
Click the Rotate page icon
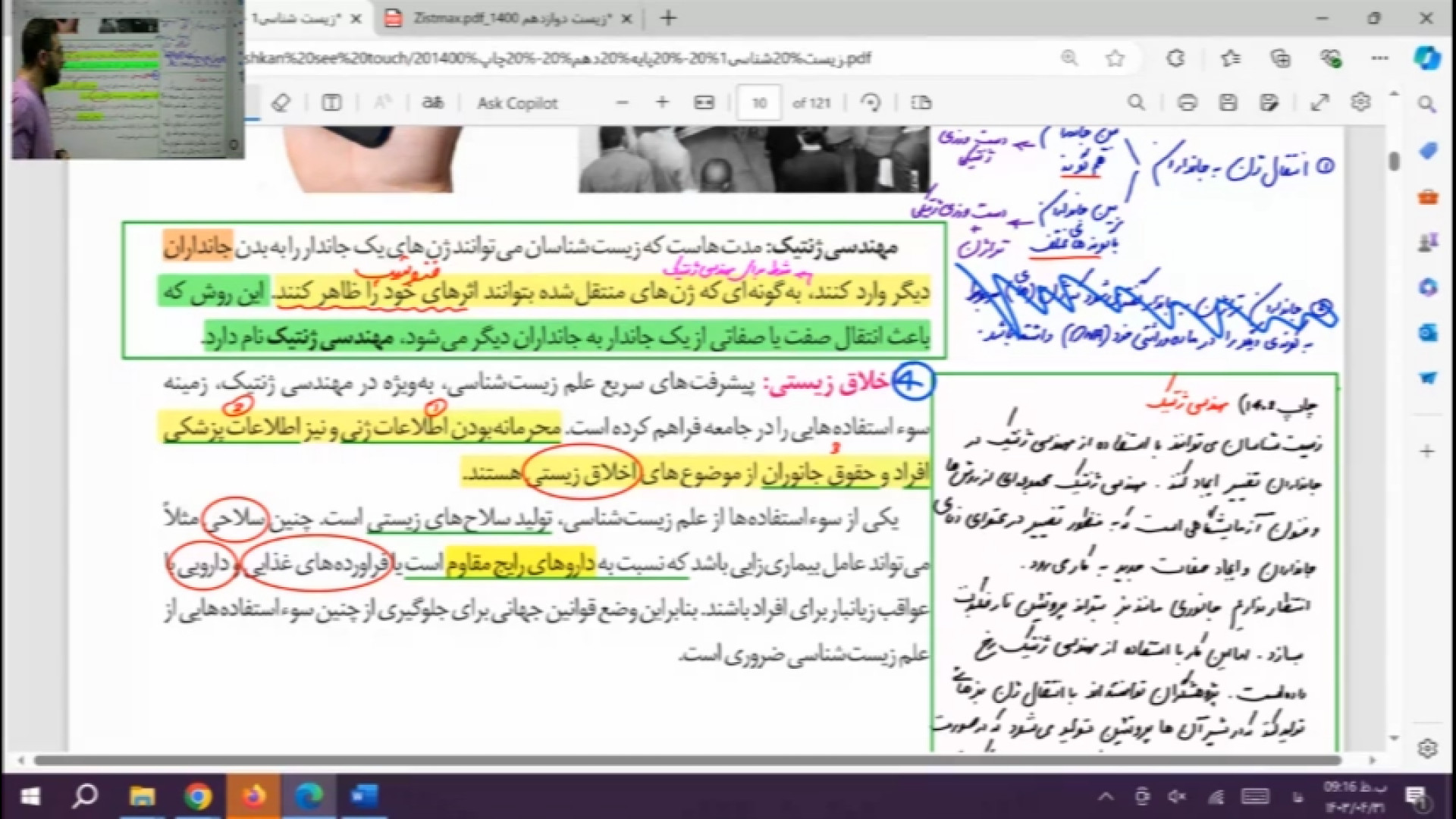[871, 102]
